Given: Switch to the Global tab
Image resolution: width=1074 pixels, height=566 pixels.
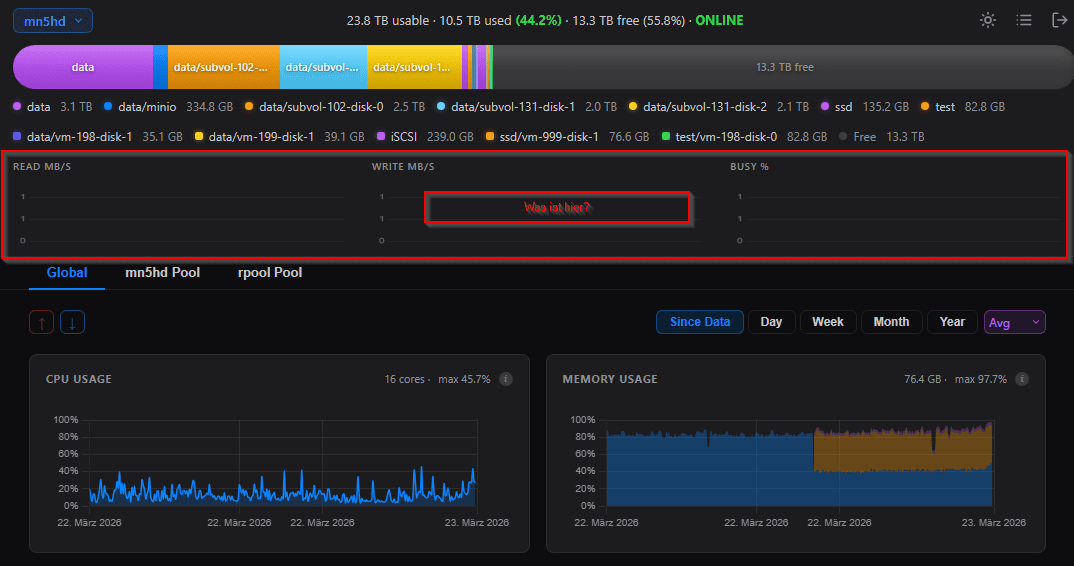Looking at the screenshot, I should point(67,273).
